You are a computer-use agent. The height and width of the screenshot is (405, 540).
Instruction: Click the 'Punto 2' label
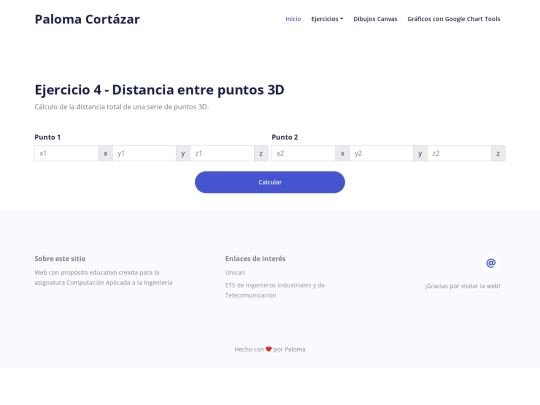(285, 137)
